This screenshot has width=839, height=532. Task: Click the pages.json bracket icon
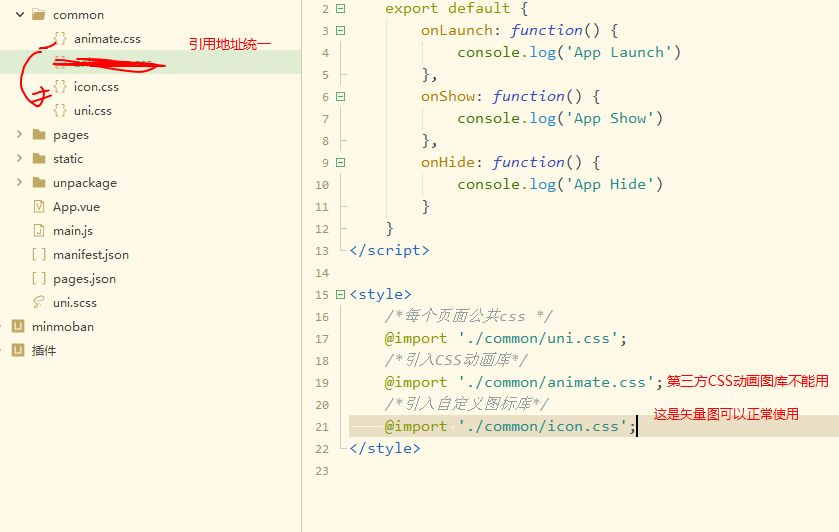pyautogui.click(x=39, y=278)
